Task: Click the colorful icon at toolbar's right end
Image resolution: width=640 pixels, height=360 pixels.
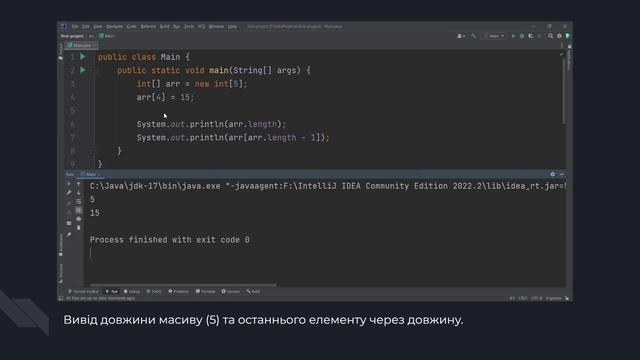Action: 568,36
